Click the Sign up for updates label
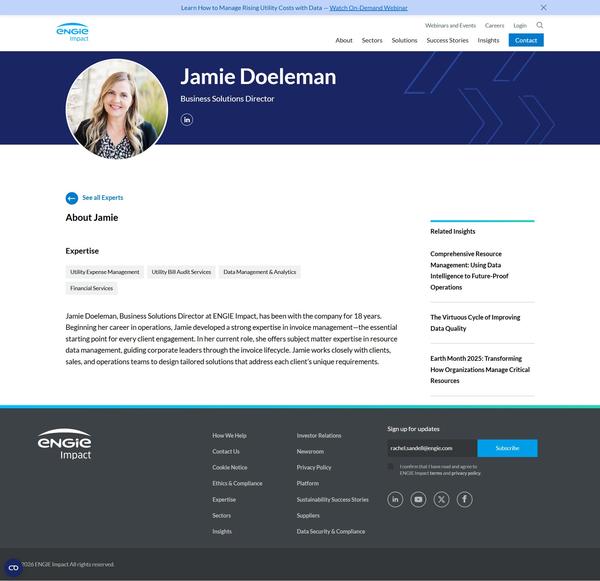The image size is (600, 581). 413,429
